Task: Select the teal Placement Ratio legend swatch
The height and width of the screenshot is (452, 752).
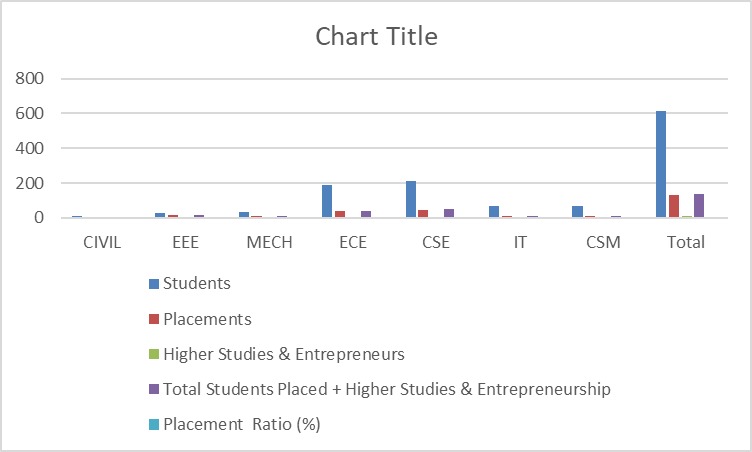Action: pyautogui.click(x=152, y=424)
